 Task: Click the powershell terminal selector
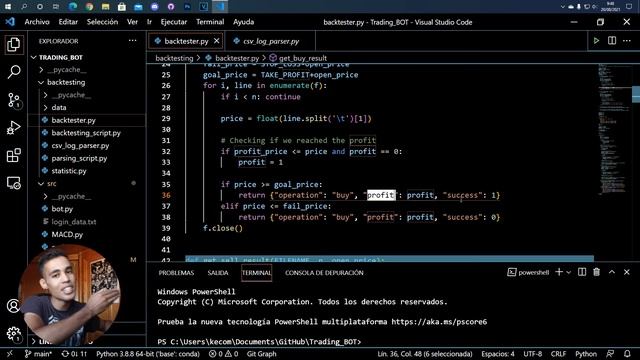click(x=529, y=272)
